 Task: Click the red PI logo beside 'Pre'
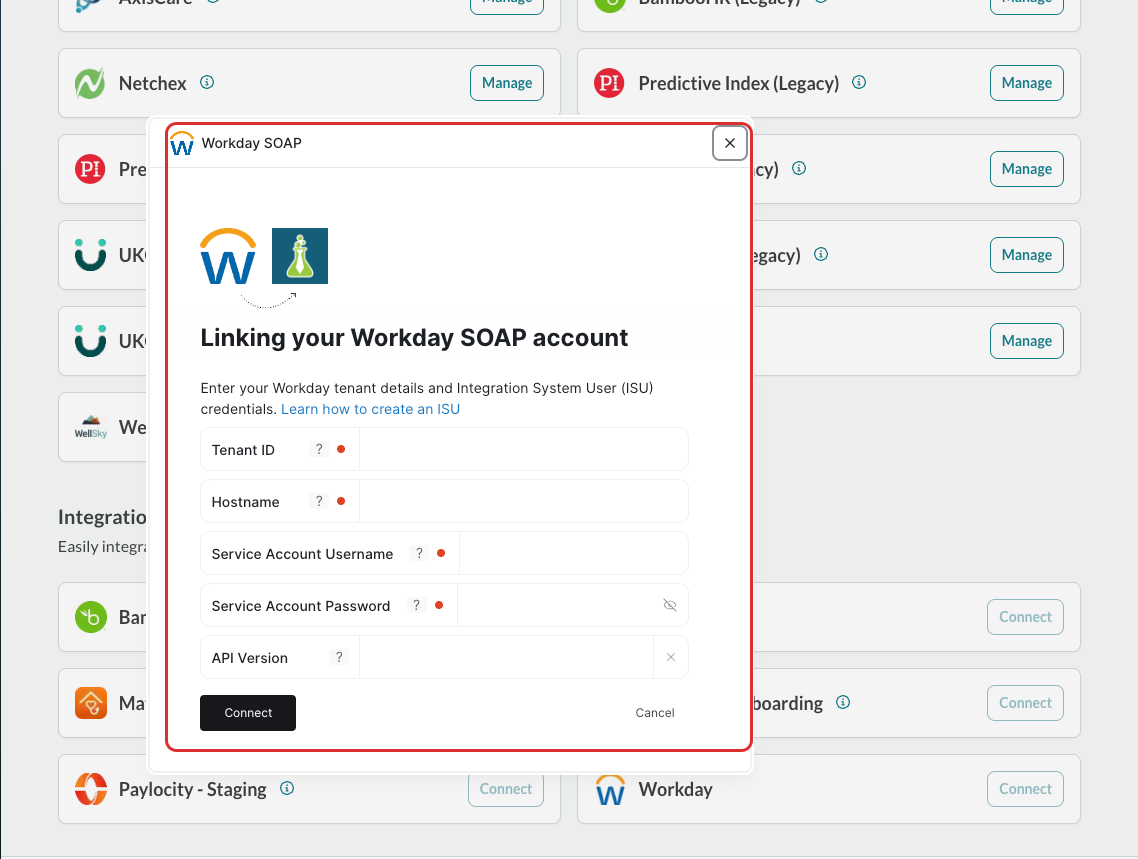[90, 169]
